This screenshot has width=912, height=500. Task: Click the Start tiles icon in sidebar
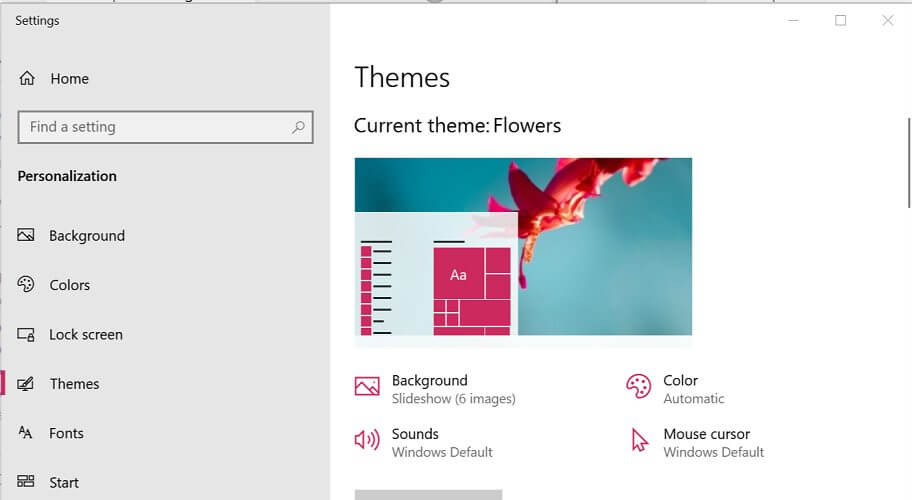coord(26,481)
